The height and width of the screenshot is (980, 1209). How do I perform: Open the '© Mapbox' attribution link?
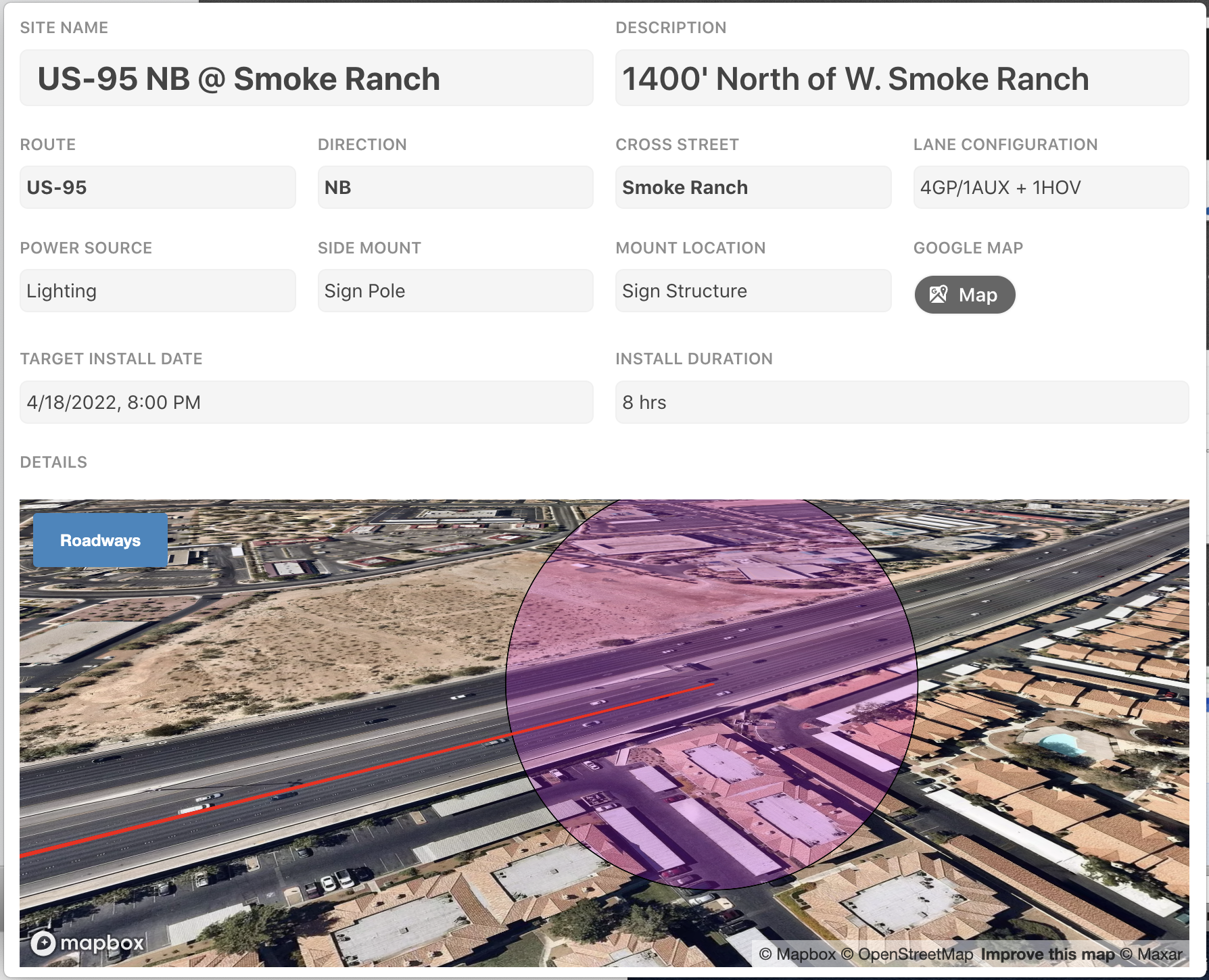click(797, 954)
